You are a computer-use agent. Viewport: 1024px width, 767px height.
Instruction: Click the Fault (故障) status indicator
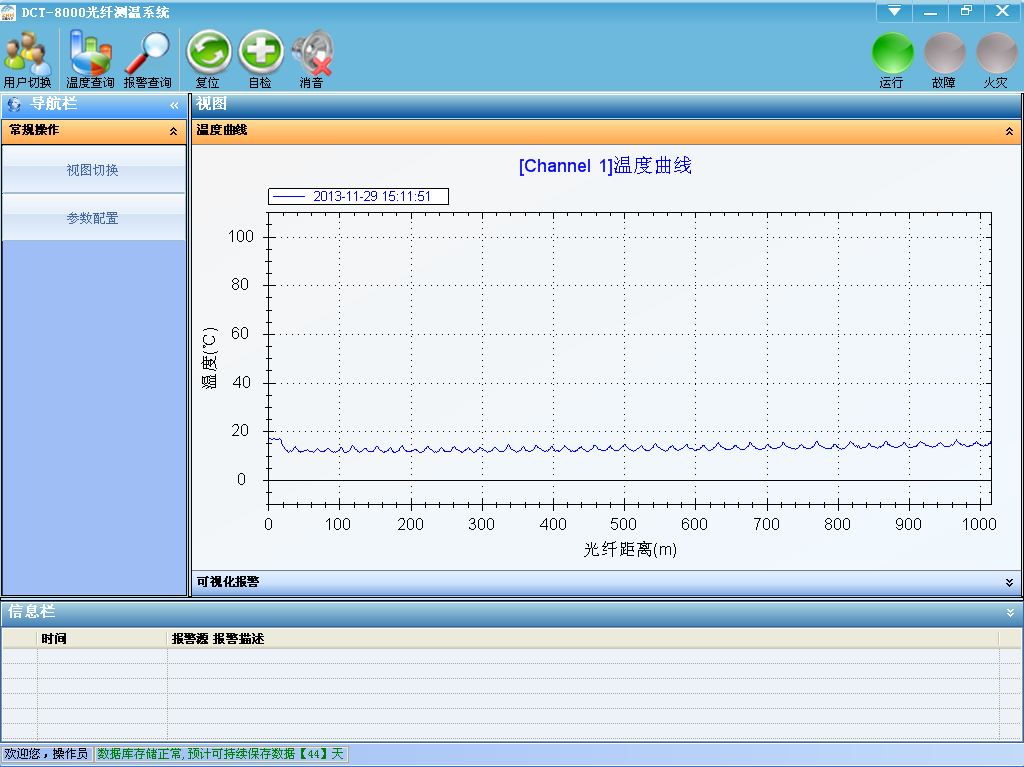[944, 56]
